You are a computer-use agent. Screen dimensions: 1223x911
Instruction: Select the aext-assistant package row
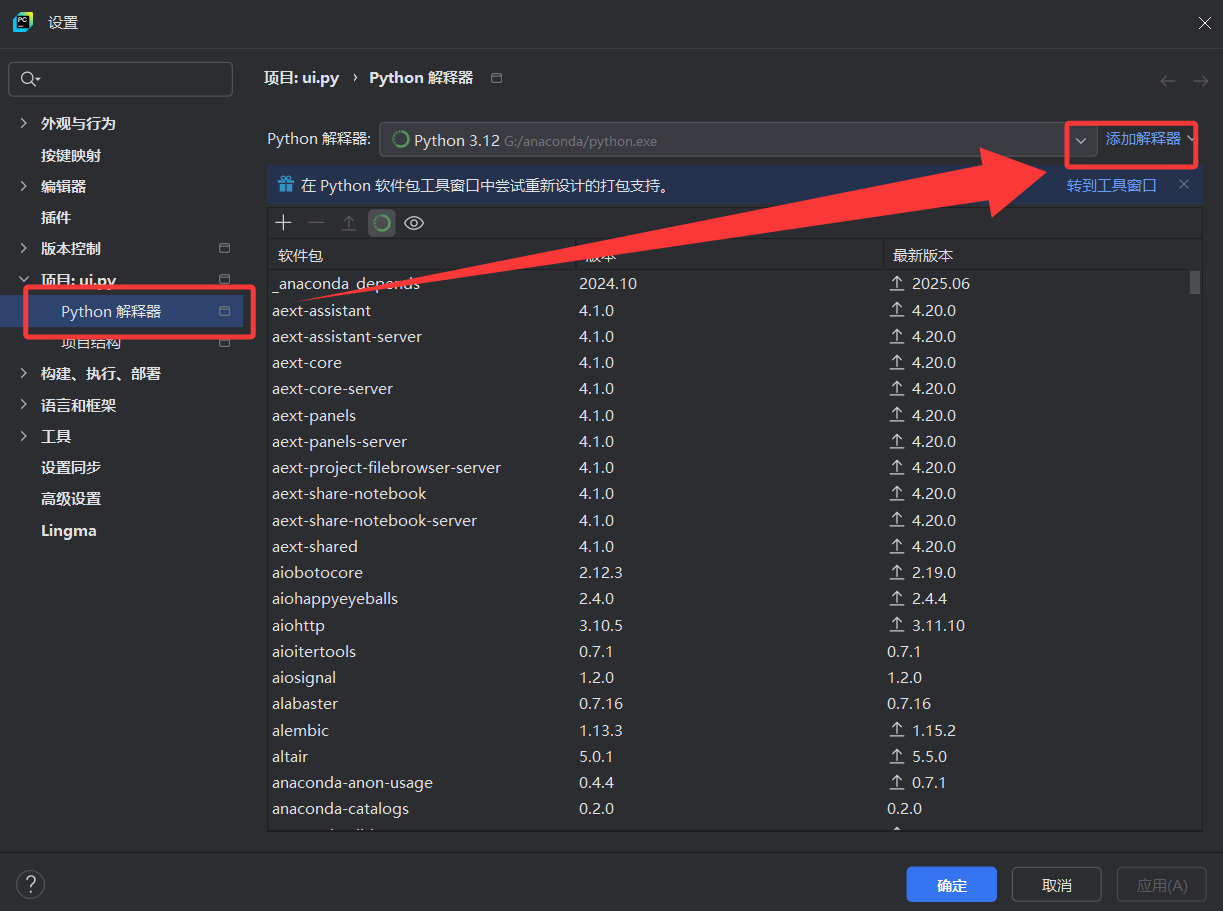(729, 310)
